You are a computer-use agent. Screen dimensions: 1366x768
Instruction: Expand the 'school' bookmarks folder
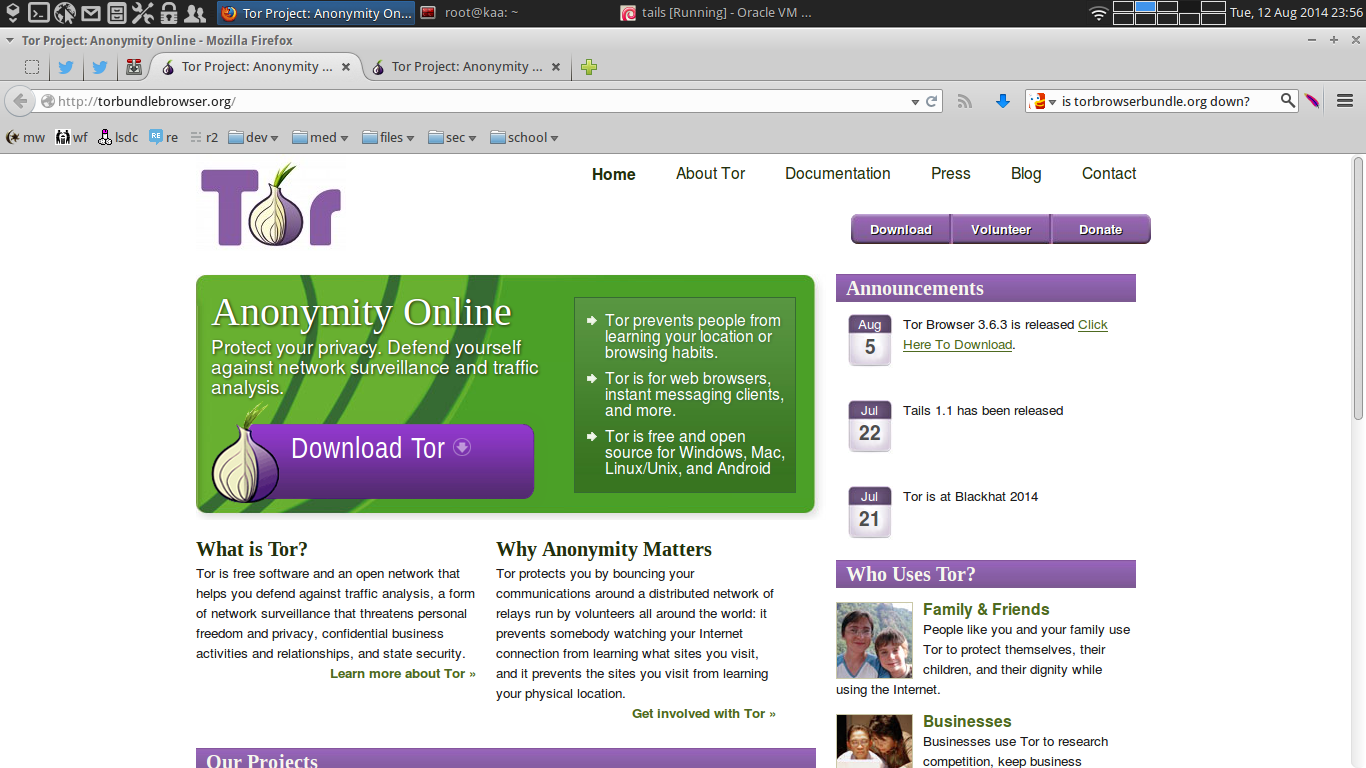tap(524, 138)
